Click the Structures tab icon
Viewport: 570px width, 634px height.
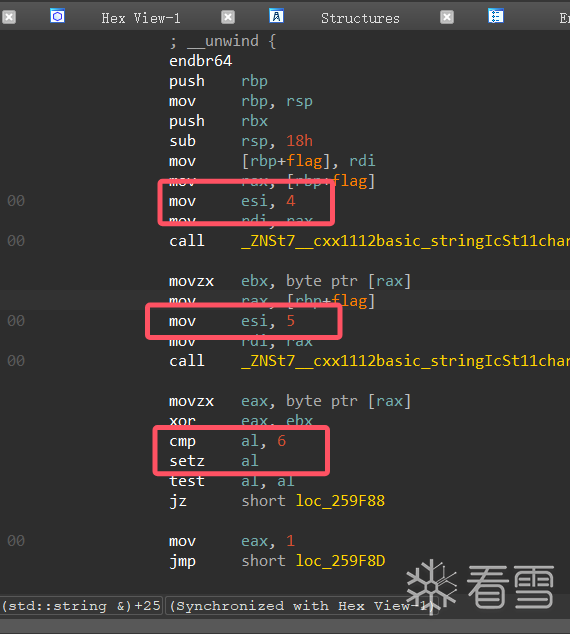(277, 16)
